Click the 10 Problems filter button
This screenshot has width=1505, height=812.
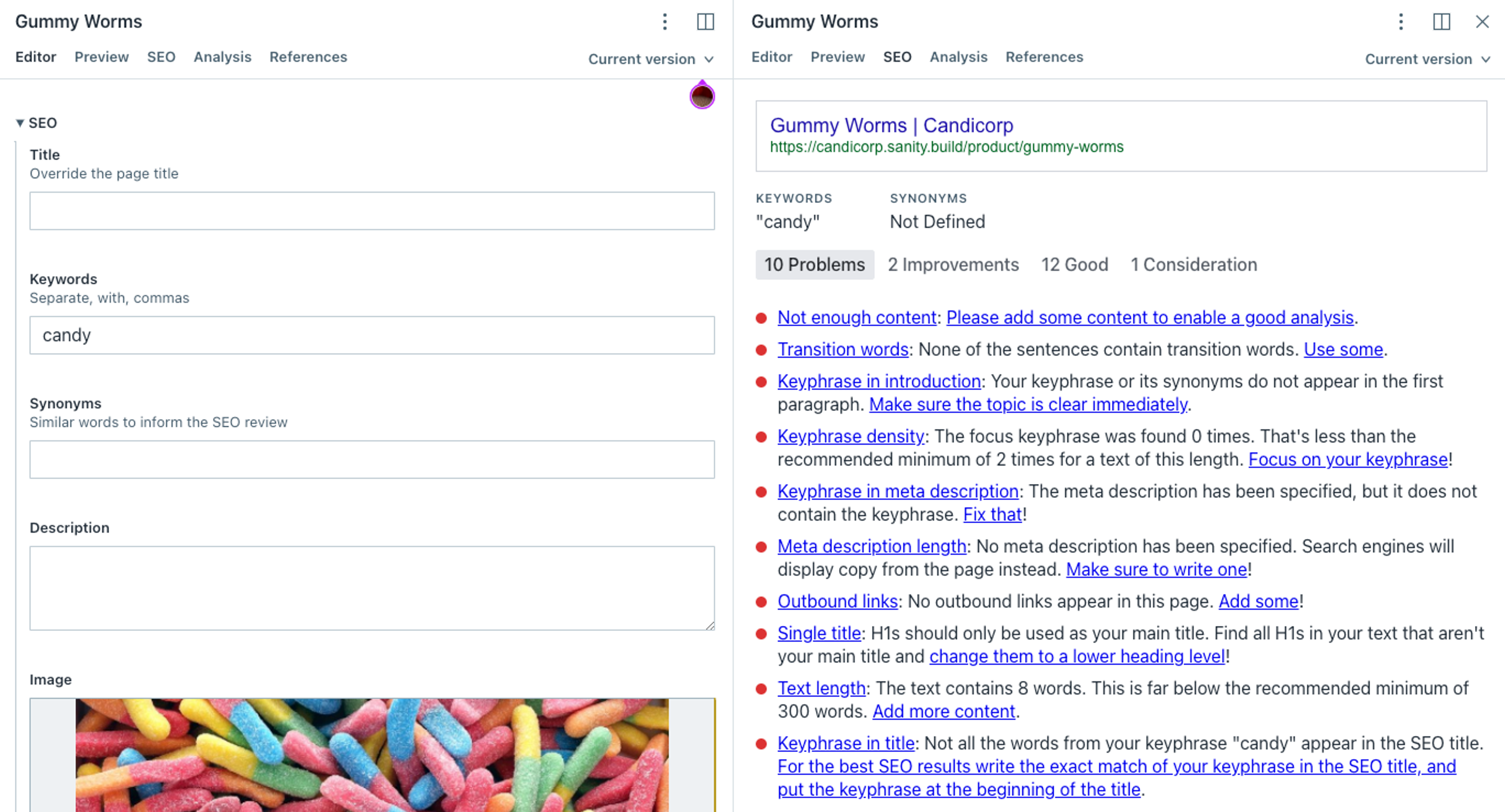(x=813, y=264)
